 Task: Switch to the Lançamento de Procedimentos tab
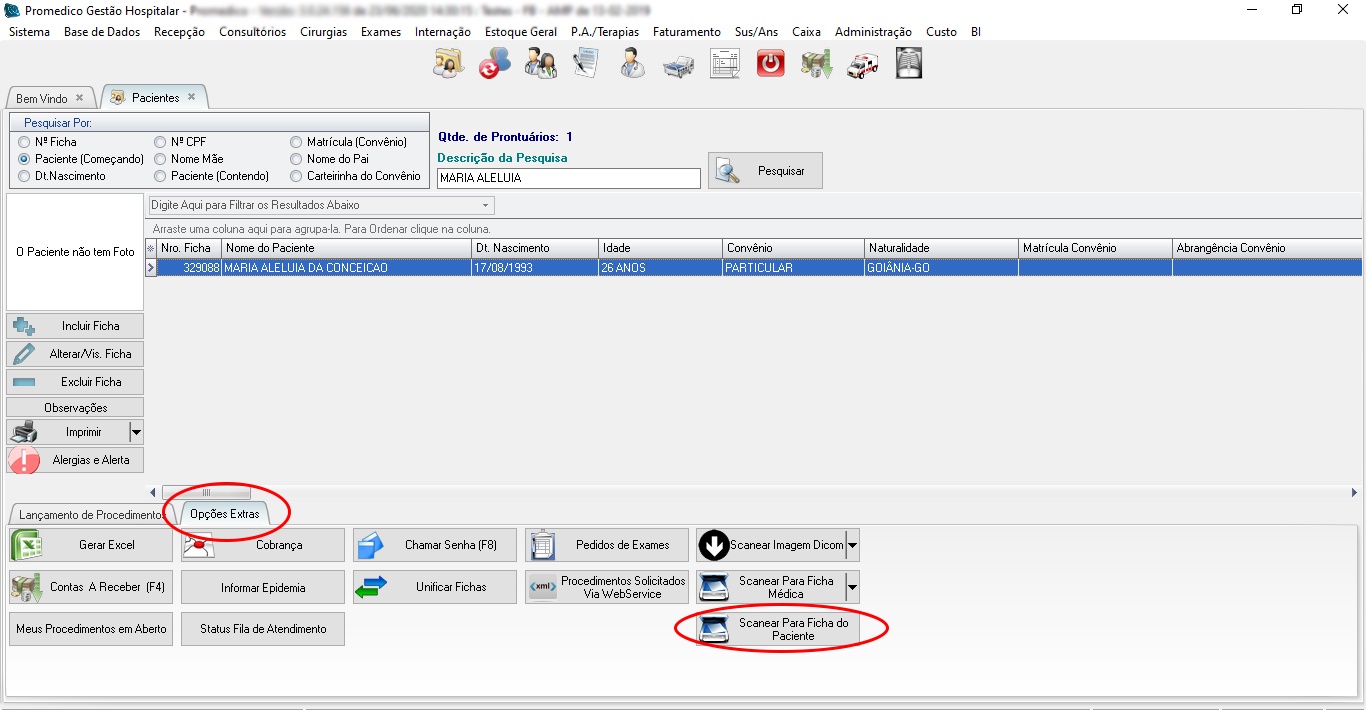90,515
